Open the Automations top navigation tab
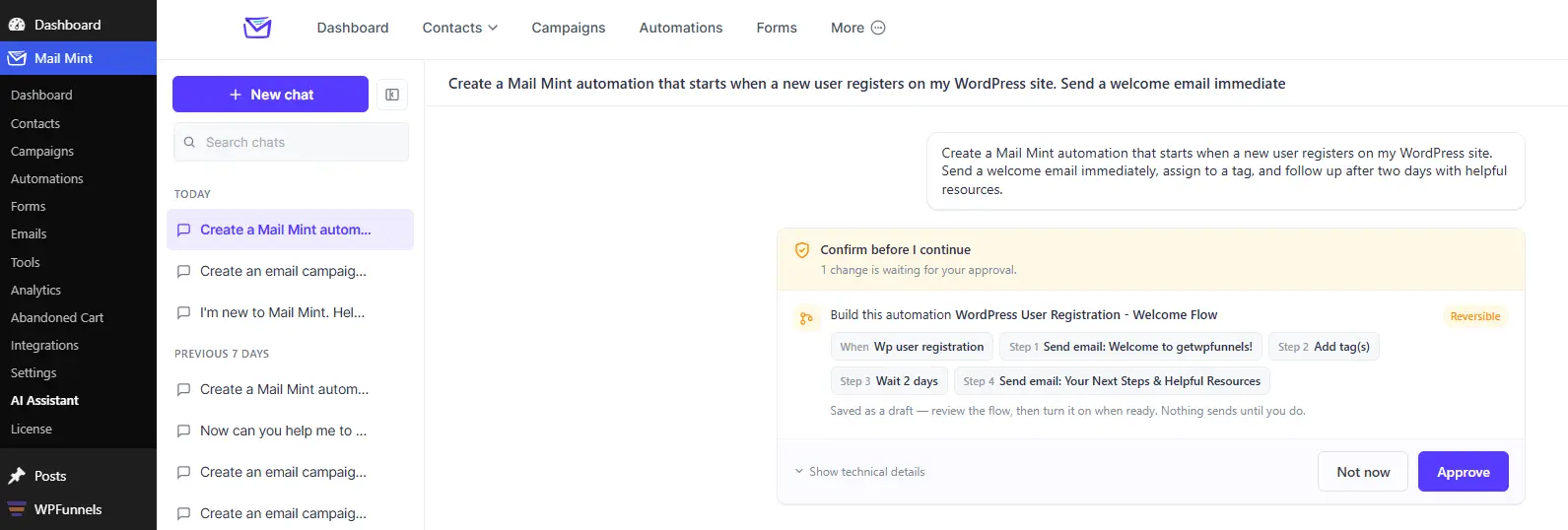Image resolution: width=1568 pixels, height=530 pixels. tap(681, 28)
